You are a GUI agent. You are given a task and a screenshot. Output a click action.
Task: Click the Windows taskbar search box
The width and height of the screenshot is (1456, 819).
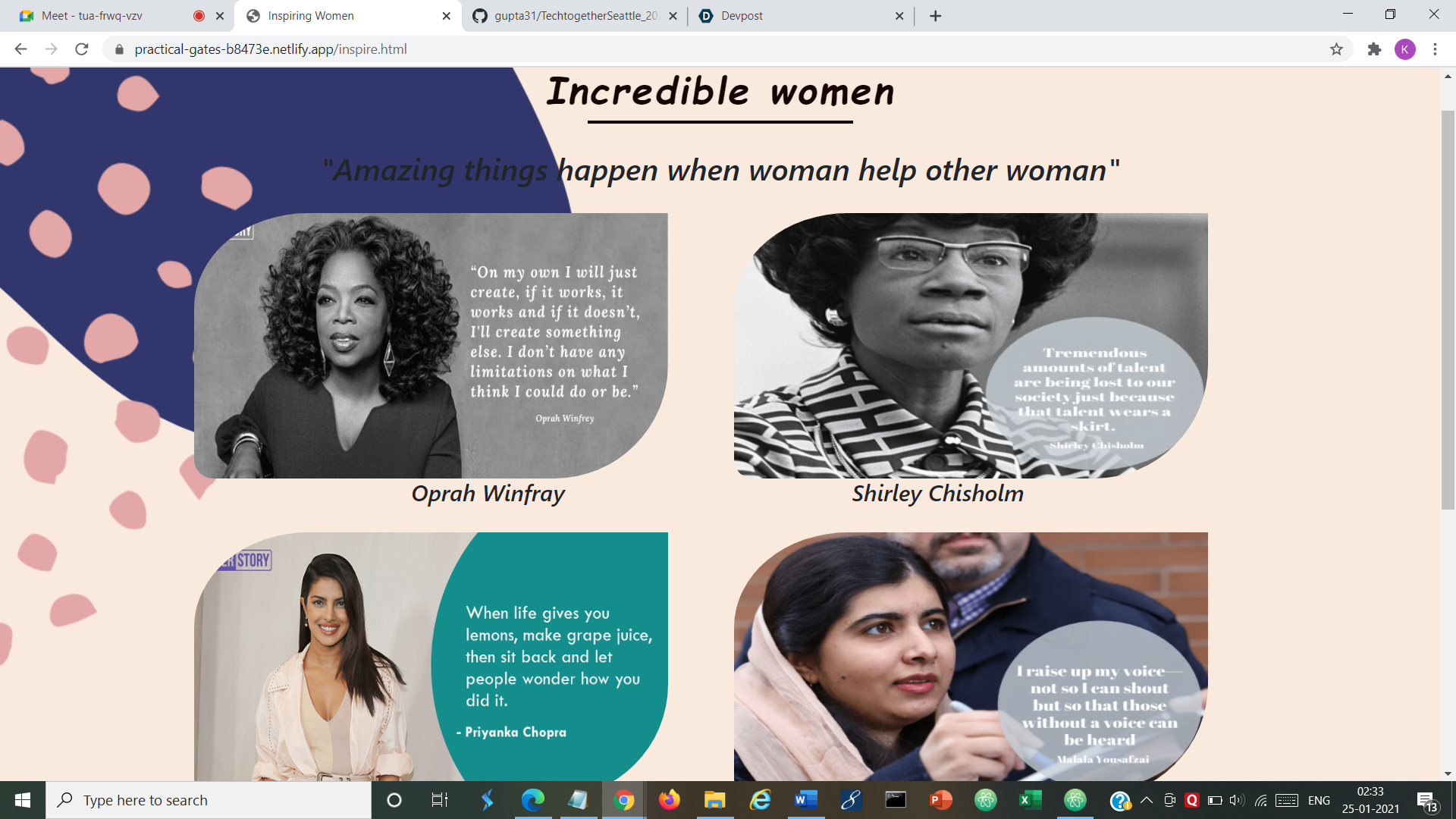pos(209,800)
